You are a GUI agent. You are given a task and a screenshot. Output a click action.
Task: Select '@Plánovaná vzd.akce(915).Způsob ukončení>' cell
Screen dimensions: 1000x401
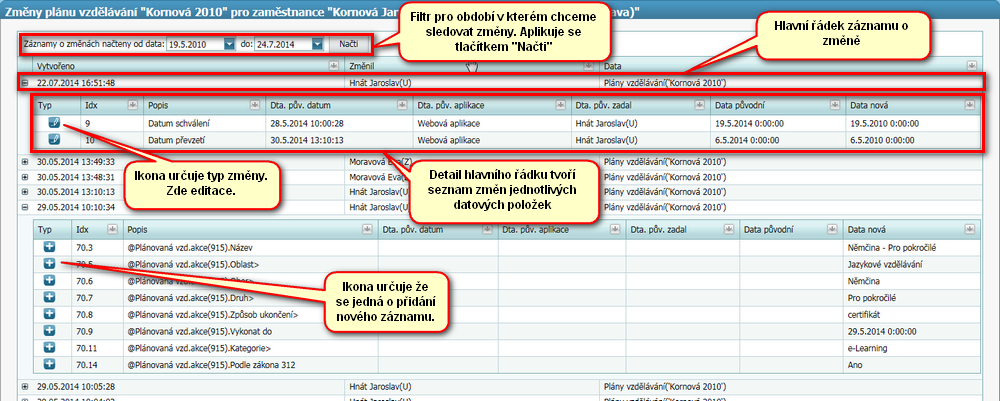click(250, 314)
